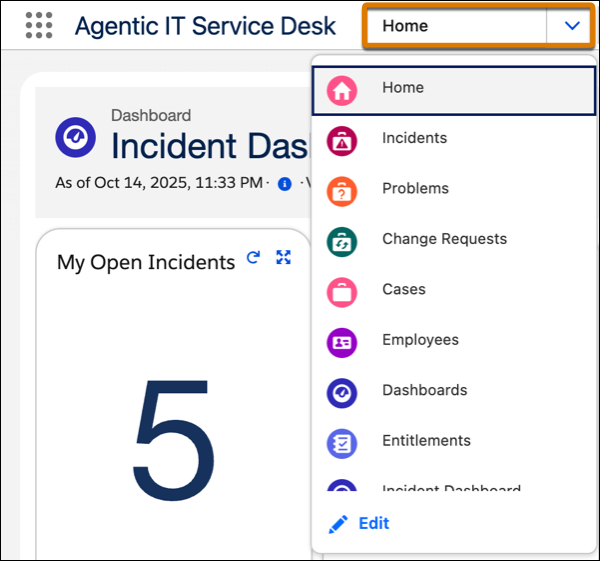Viewport: 600px width, 561px height.
Task: Select Change Requests from navigation menu
Action: (x=454, y=242)
